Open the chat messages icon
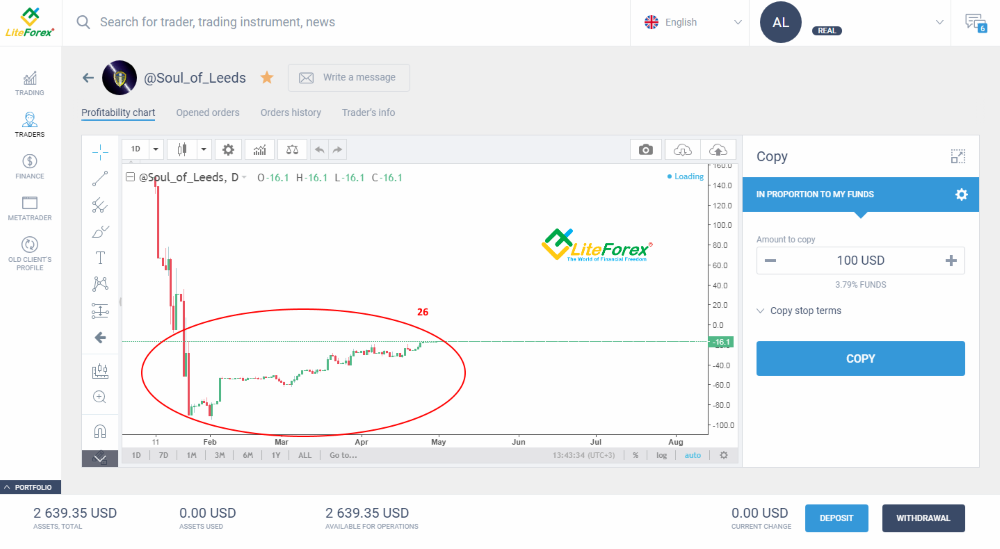Viewport: 1000px width, 549px height. pyautogui.click(x=975, y=23)
